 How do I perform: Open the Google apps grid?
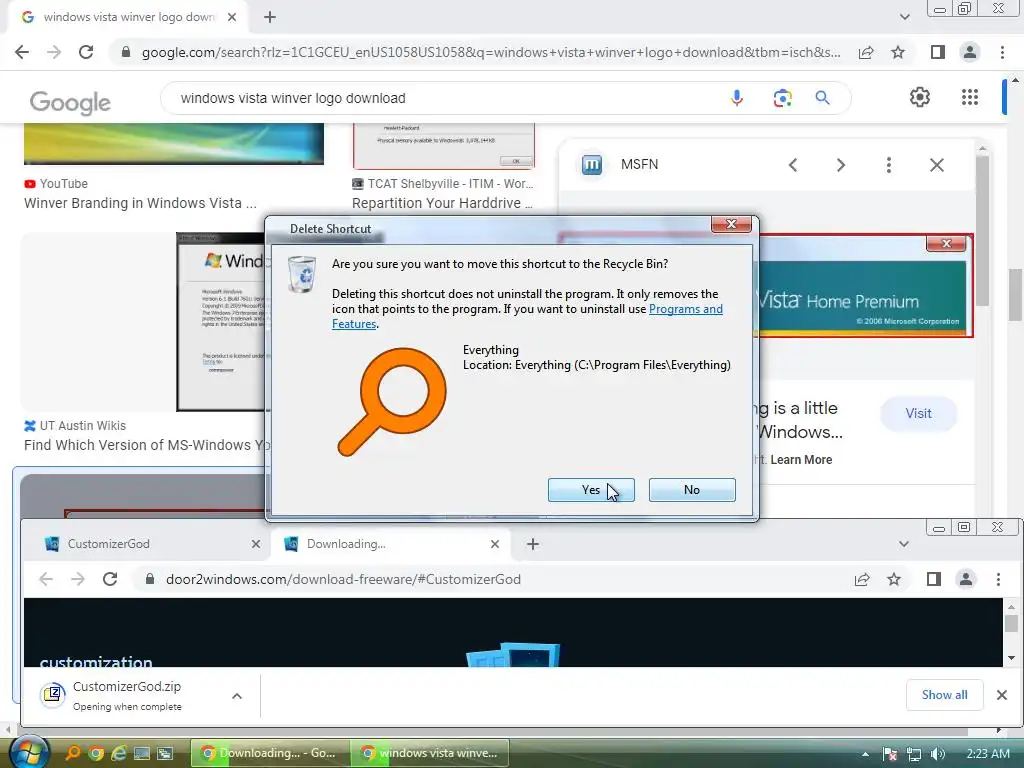pos(970,97)
